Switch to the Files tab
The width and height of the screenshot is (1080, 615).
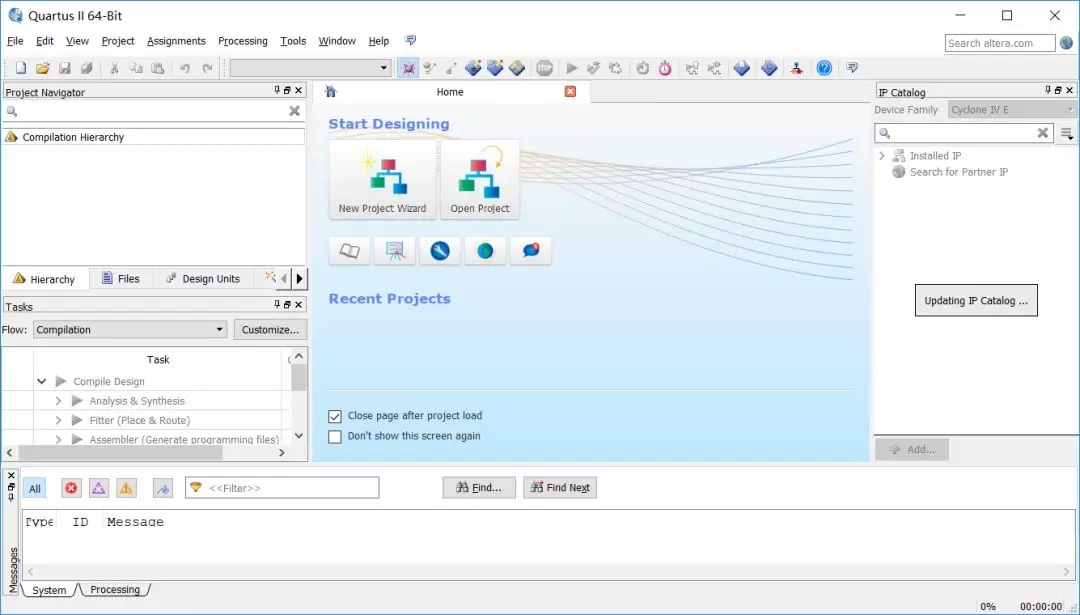[121, 278]
